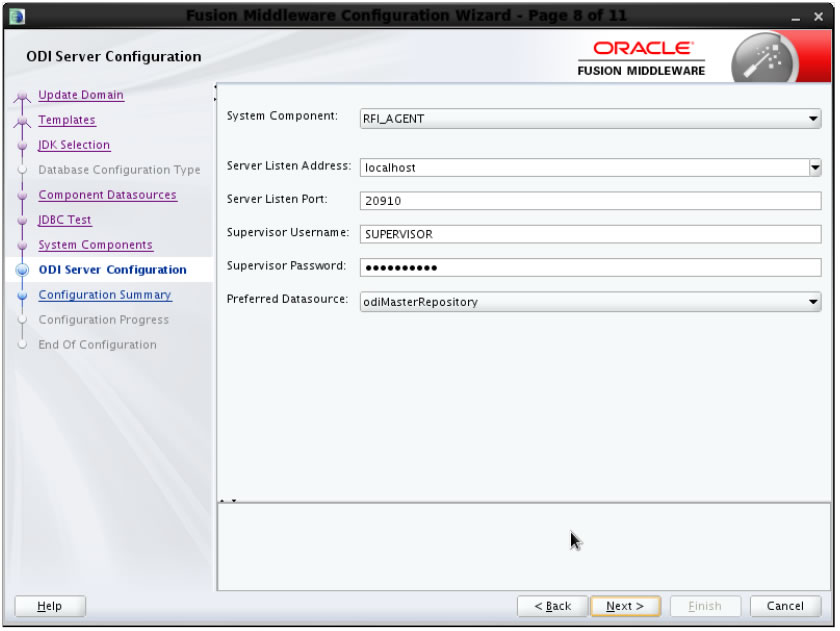Open the Preferred Datasource dropdown odiMasterRepository

tap(590, 302)
